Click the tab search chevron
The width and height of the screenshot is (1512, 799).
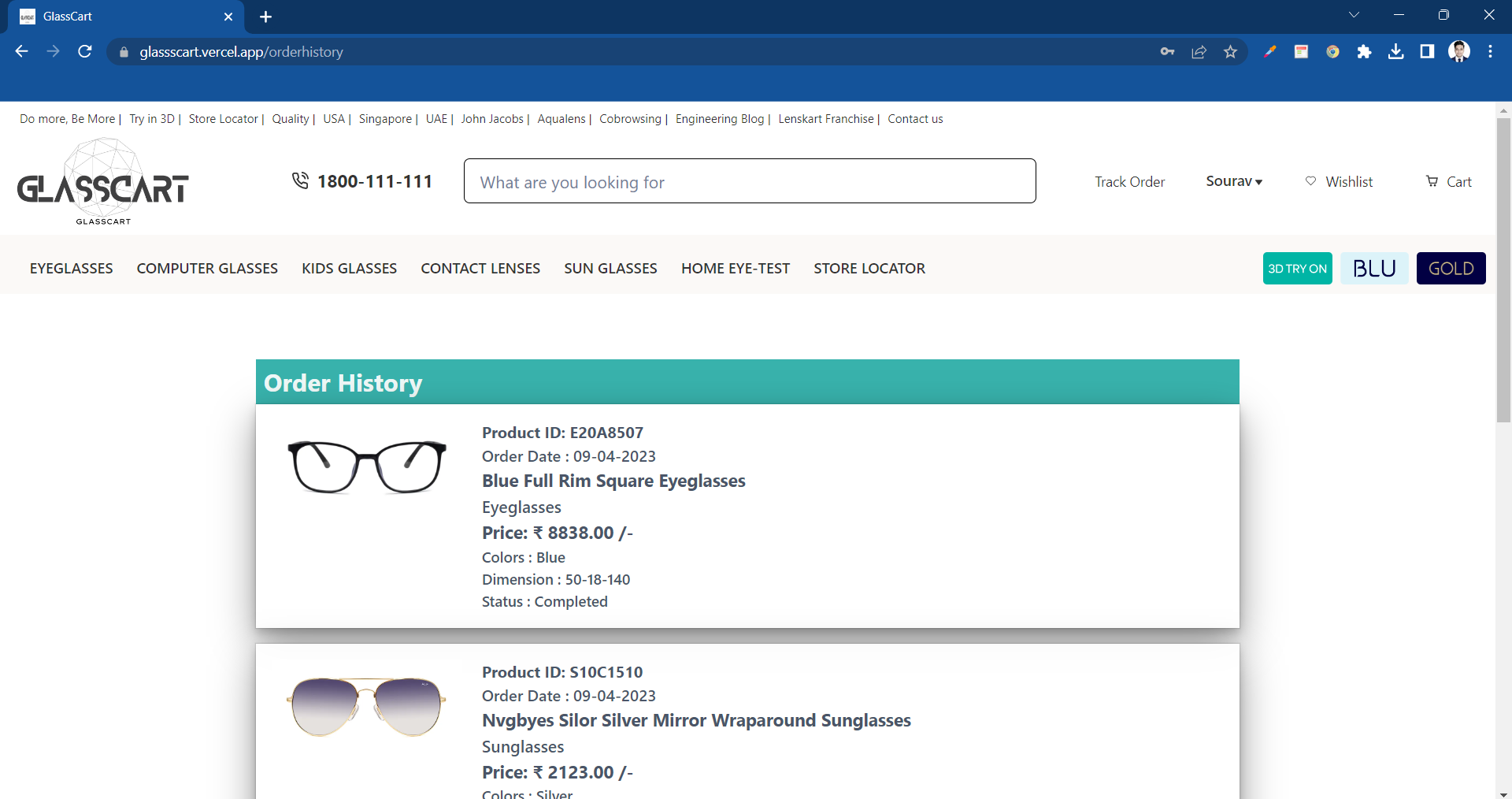tap(1354, 15)
